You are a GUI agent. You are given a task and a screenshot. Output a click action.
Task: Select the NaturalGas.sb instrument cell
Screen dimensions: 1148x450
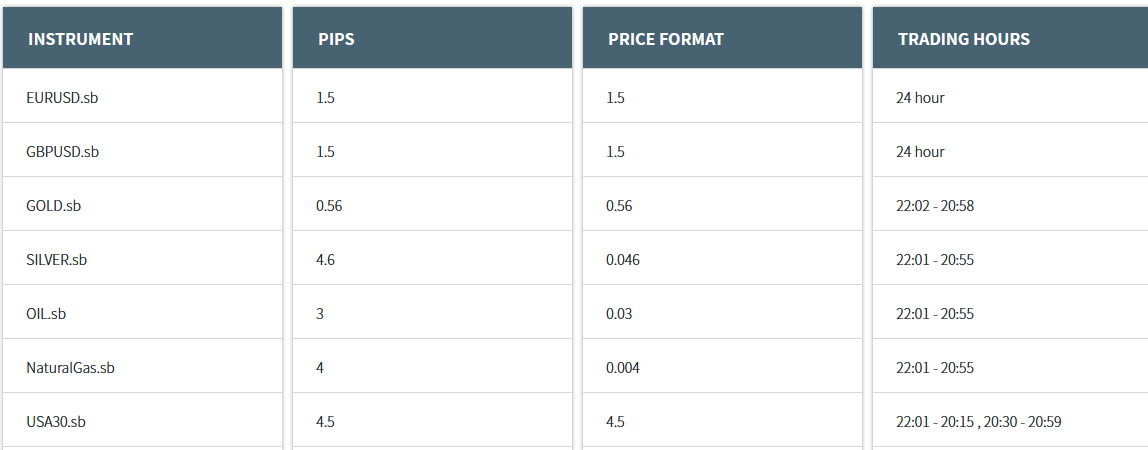[143, 367]
